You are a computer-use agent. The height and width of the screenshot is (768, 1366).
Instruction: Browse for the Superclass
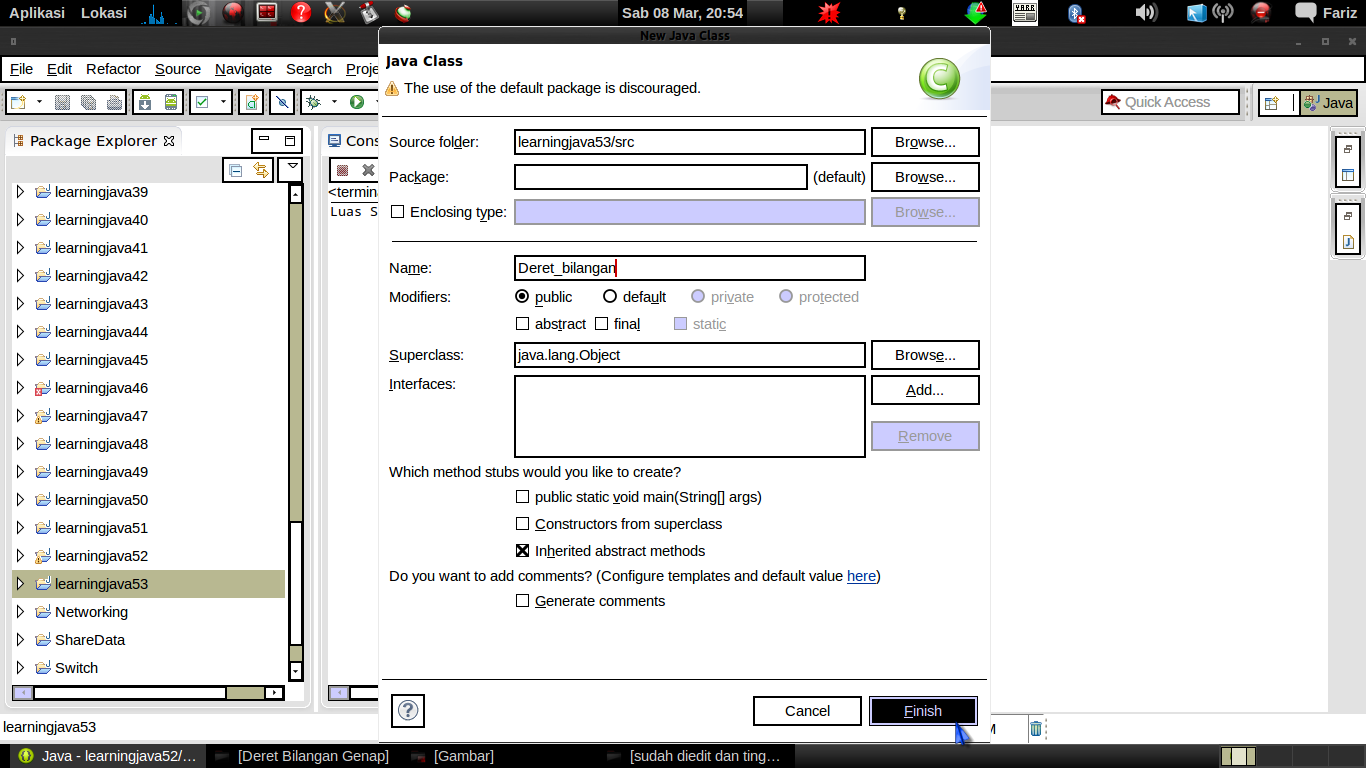click(x=925, y=355)
